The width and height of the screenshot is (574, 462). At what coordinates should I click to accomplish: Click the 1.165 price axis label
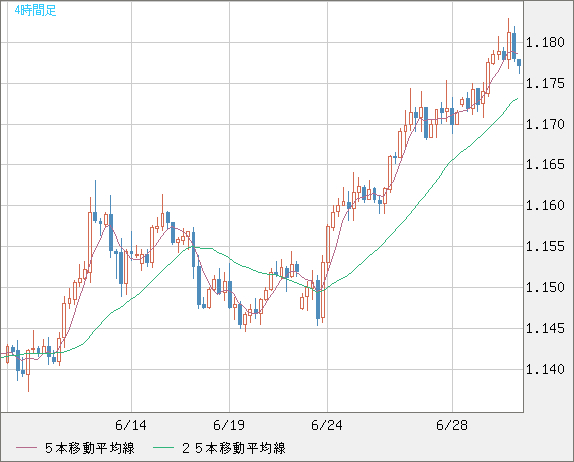point(545,164)
